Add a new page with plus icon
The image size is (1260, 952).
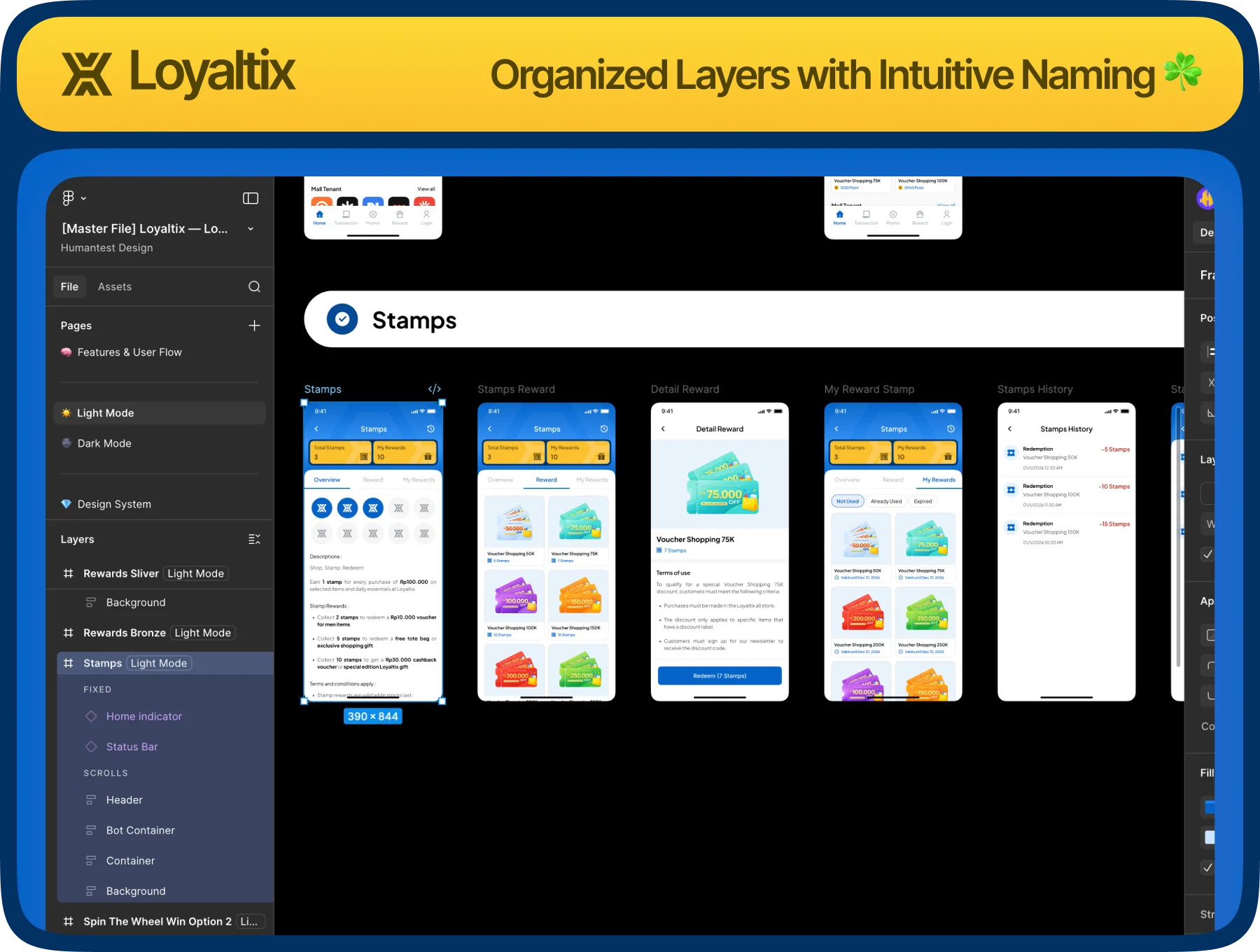(254, 325)
